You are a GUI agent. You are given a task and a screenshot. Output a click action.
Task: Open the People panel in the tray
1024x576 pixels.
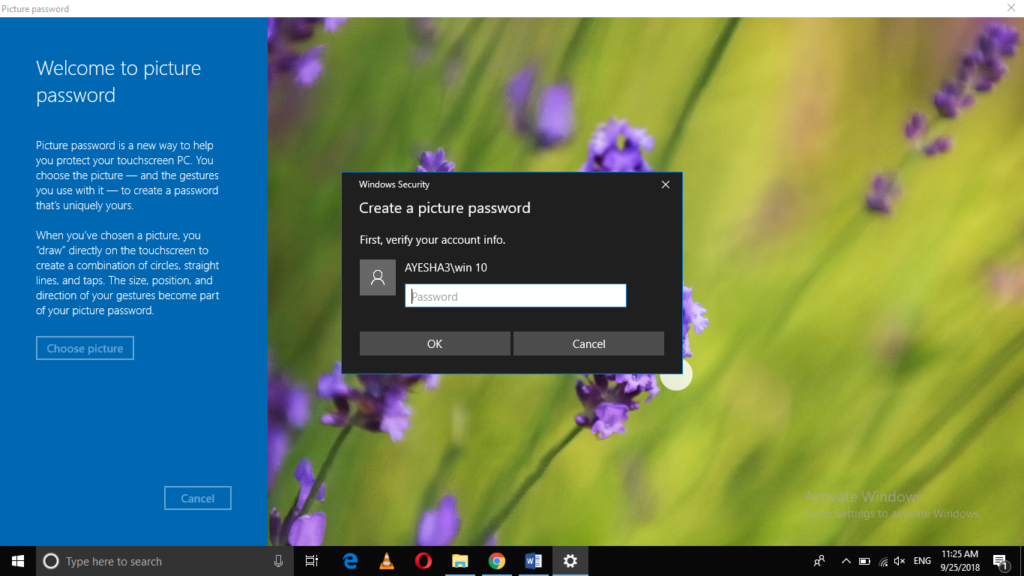pos(819,561)
